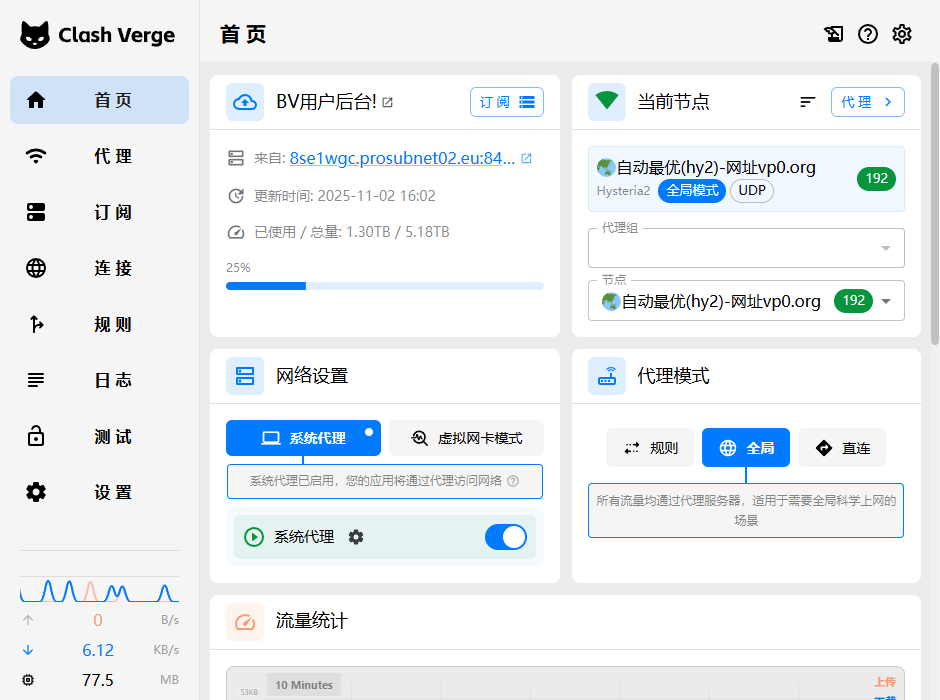940x700 pixels.
Task: Click the 25% usage progress bar
Action: 385,286
